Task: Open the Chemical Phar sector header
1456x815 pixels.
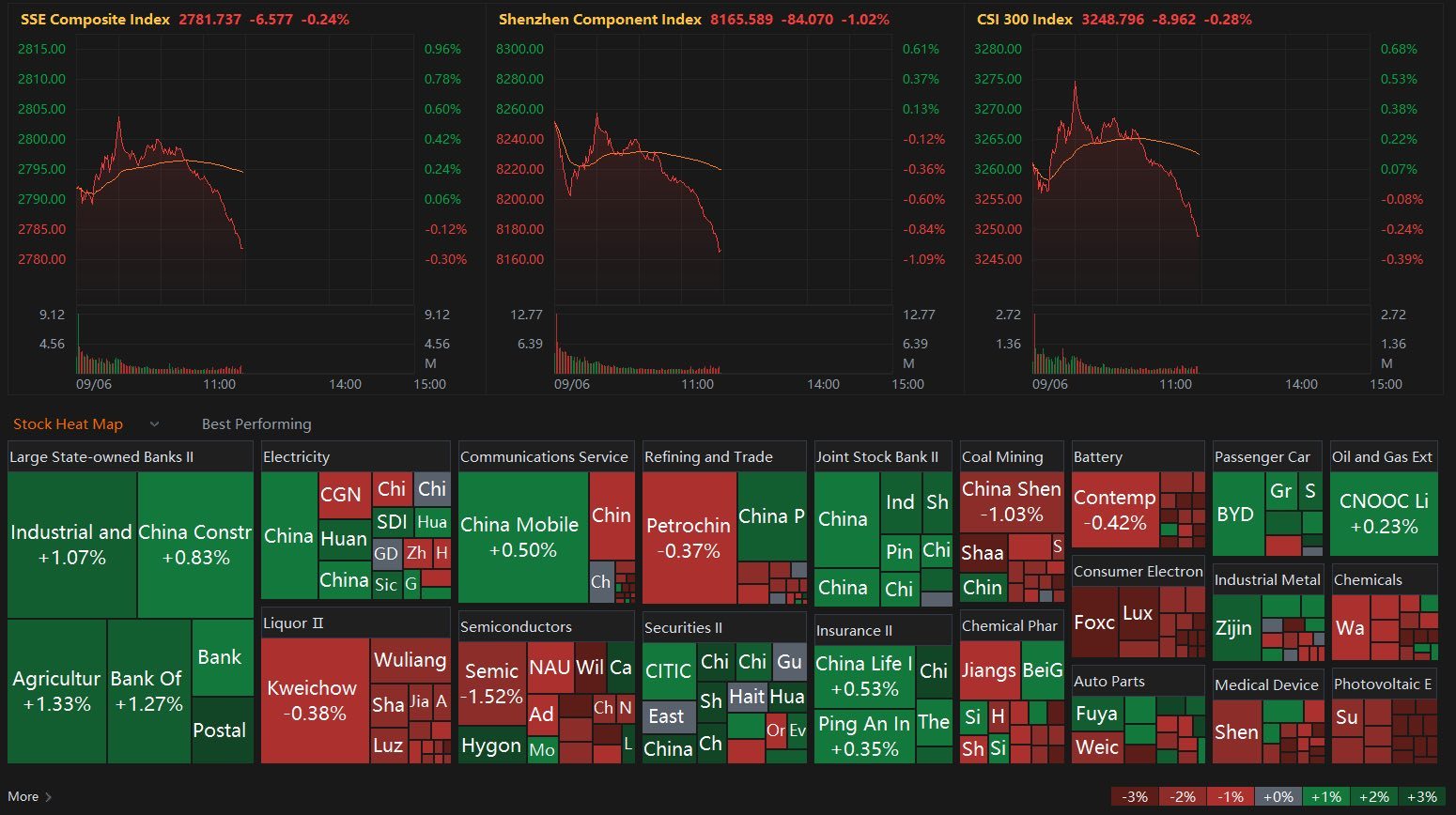Action: 1010,626
